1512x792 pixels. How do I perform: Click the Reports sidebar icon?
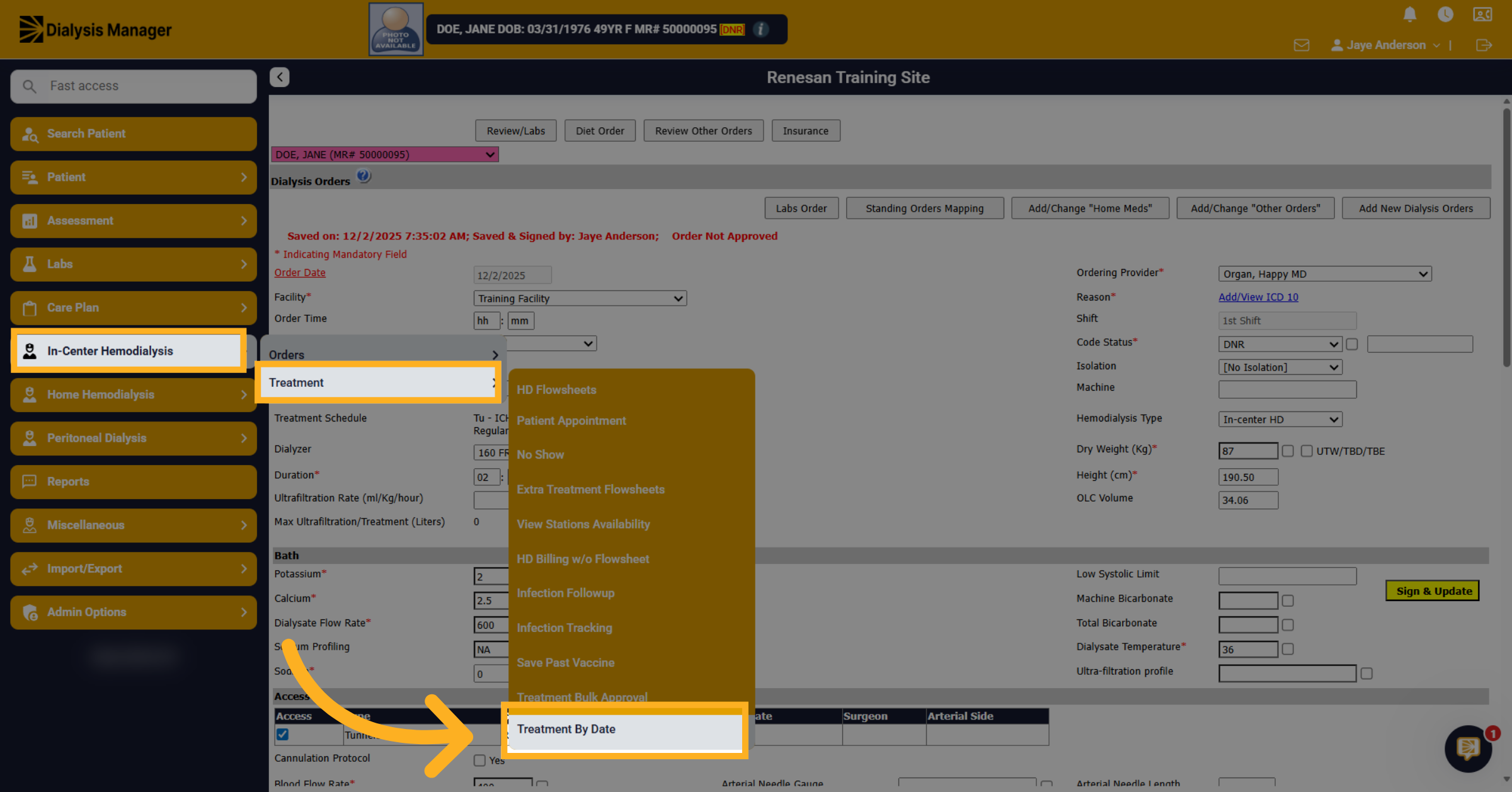tap(29, 481)
